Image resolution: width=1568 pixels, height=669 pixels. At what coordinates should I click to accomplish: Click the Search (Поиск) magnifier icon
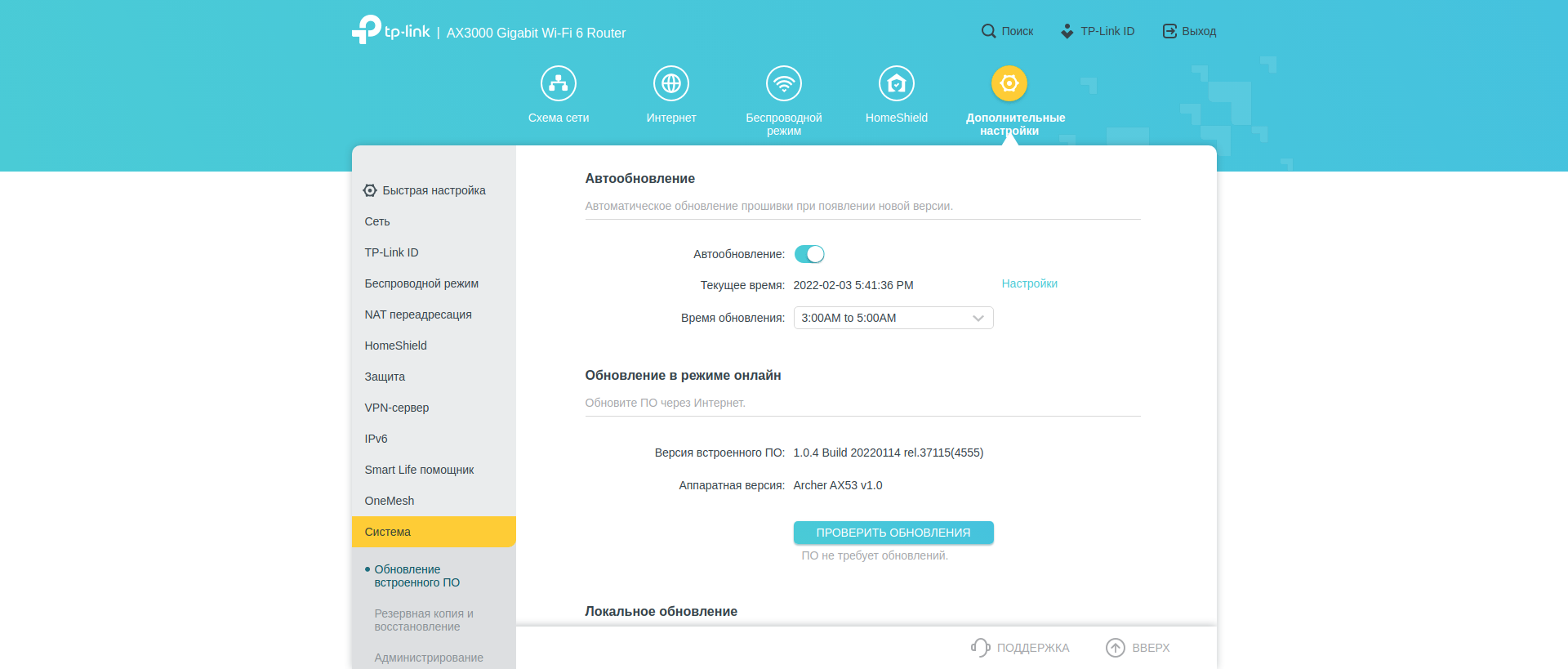tap(988, 31)
